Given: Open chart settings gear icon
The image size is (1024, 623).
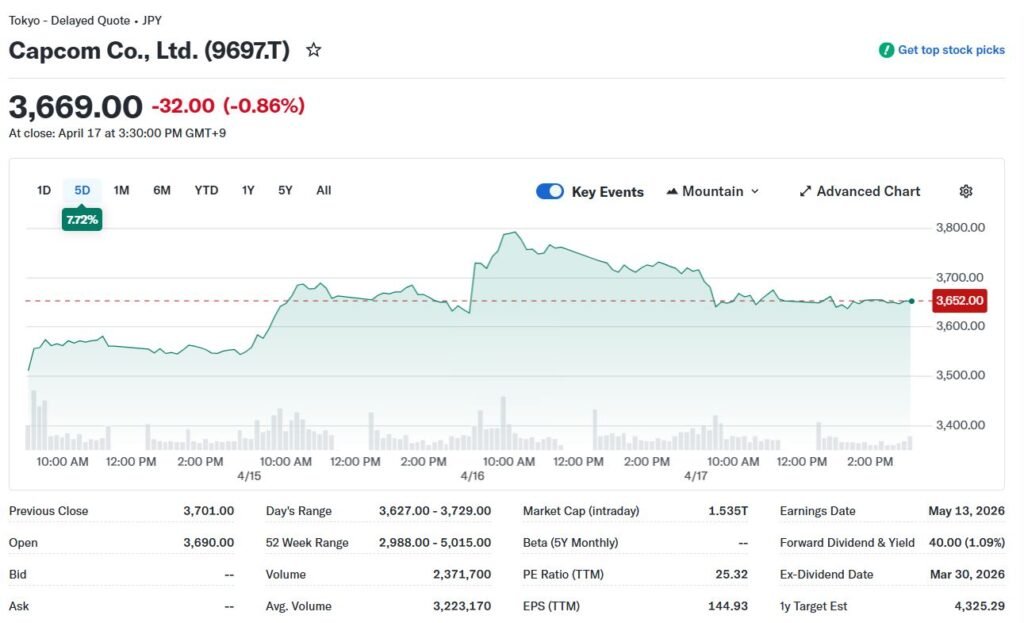Looking at the screenshot, I should pyautogui.click(x=965, y=191).
